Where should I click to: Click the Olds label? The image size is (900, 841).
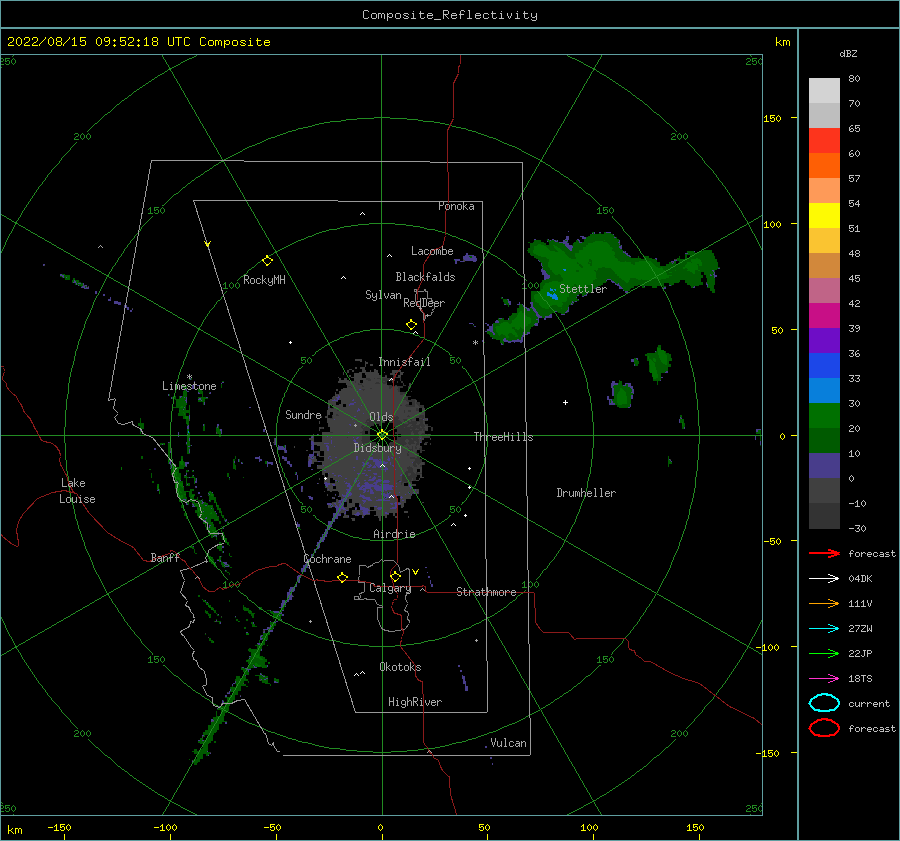click(381, 417)
